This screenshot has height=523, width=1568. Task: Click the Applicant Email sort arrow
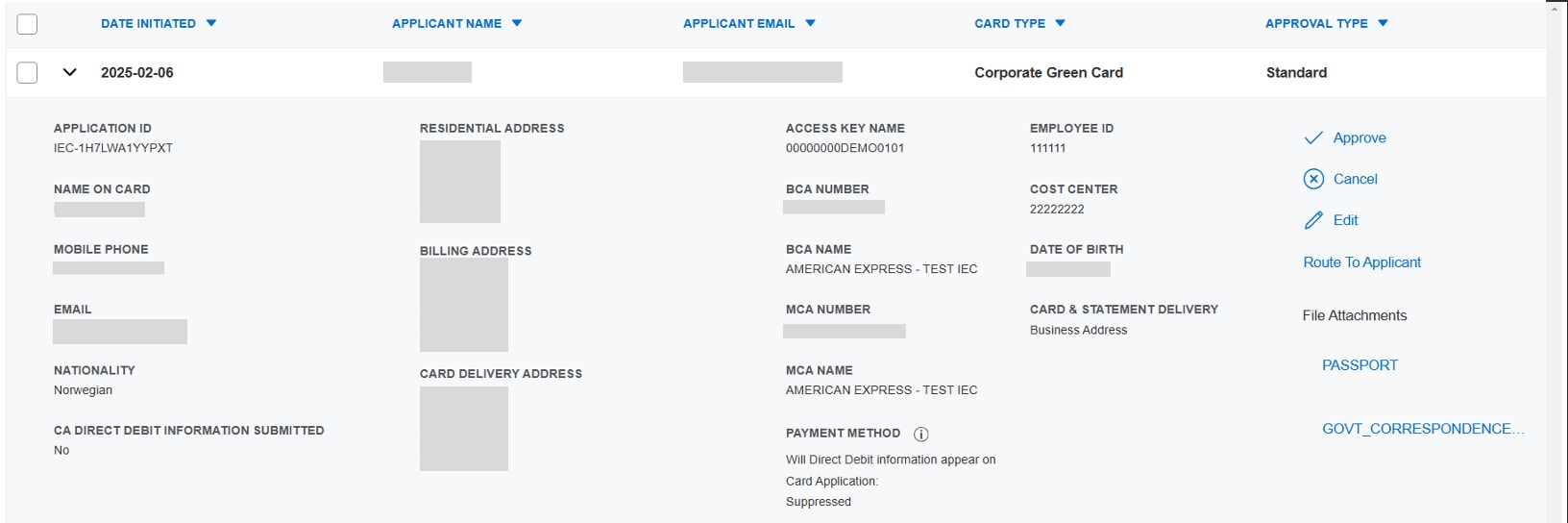810,24
